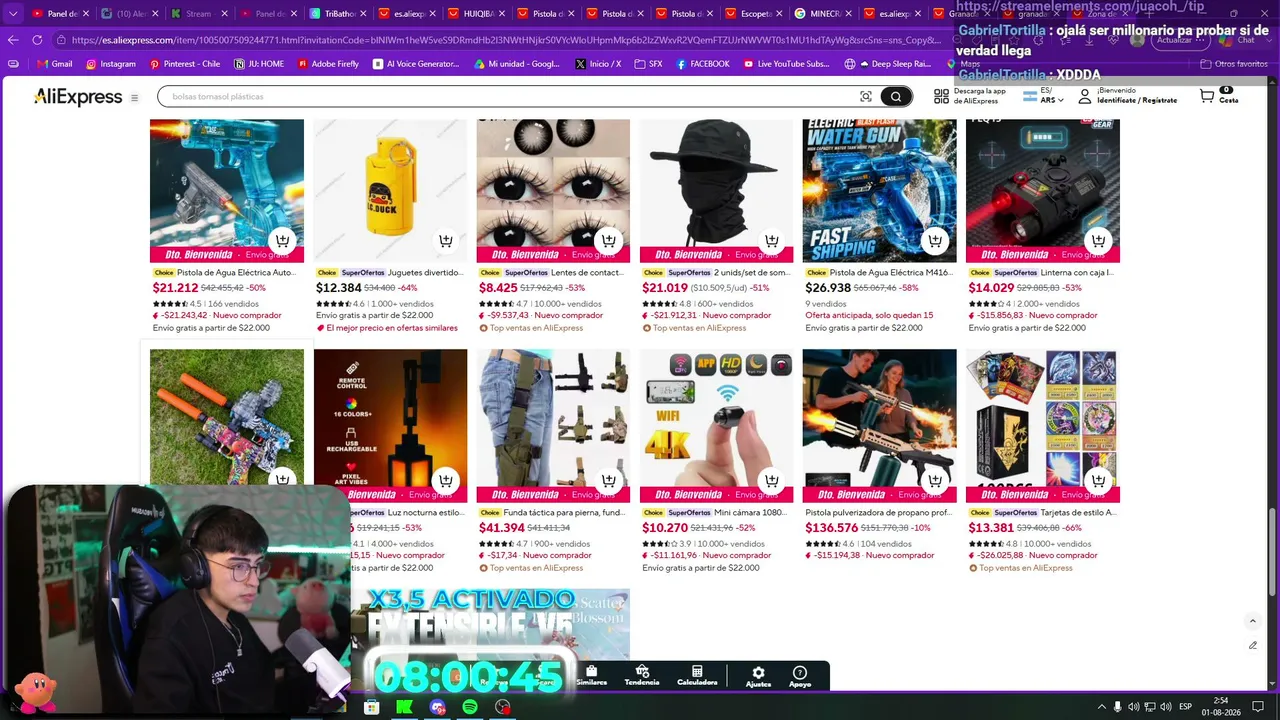Switch to the Zona de browser tab
This screenshot has height=720, width=1280.
tap(1095, 14)
